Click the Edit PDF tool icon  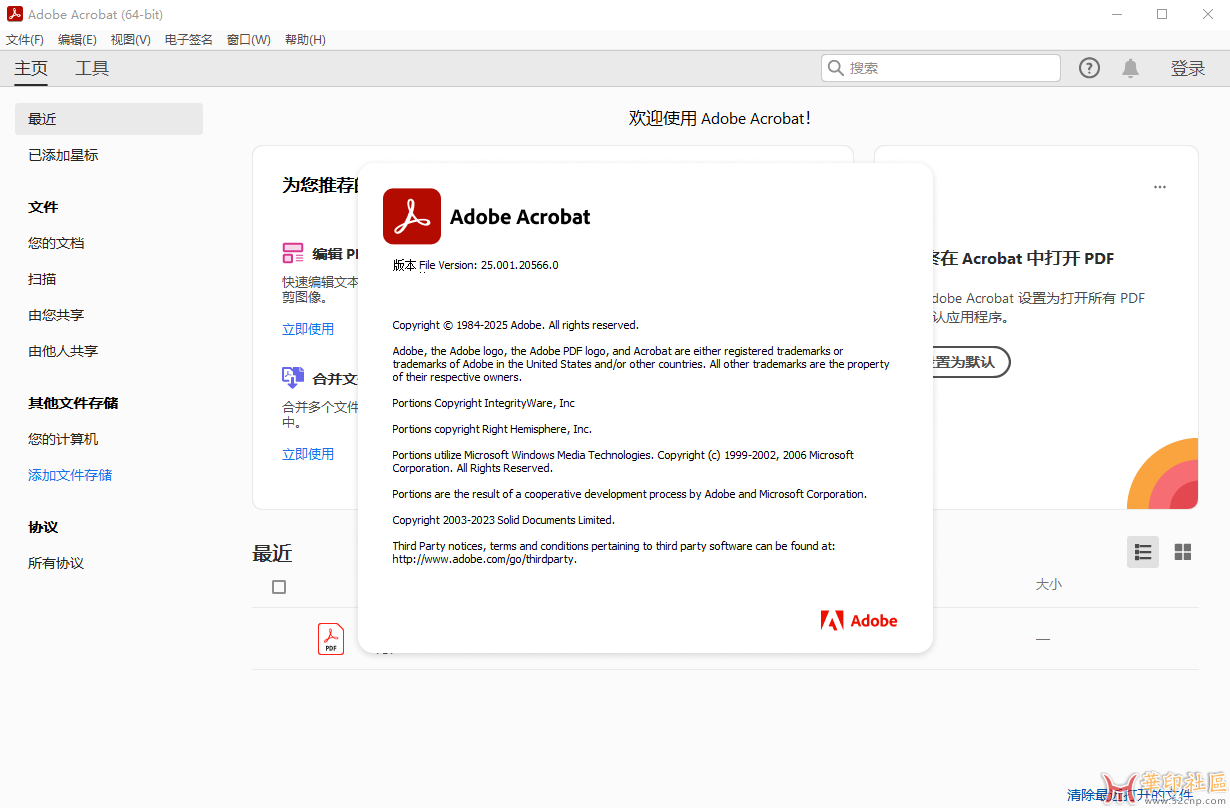click(x=293, y=253)
